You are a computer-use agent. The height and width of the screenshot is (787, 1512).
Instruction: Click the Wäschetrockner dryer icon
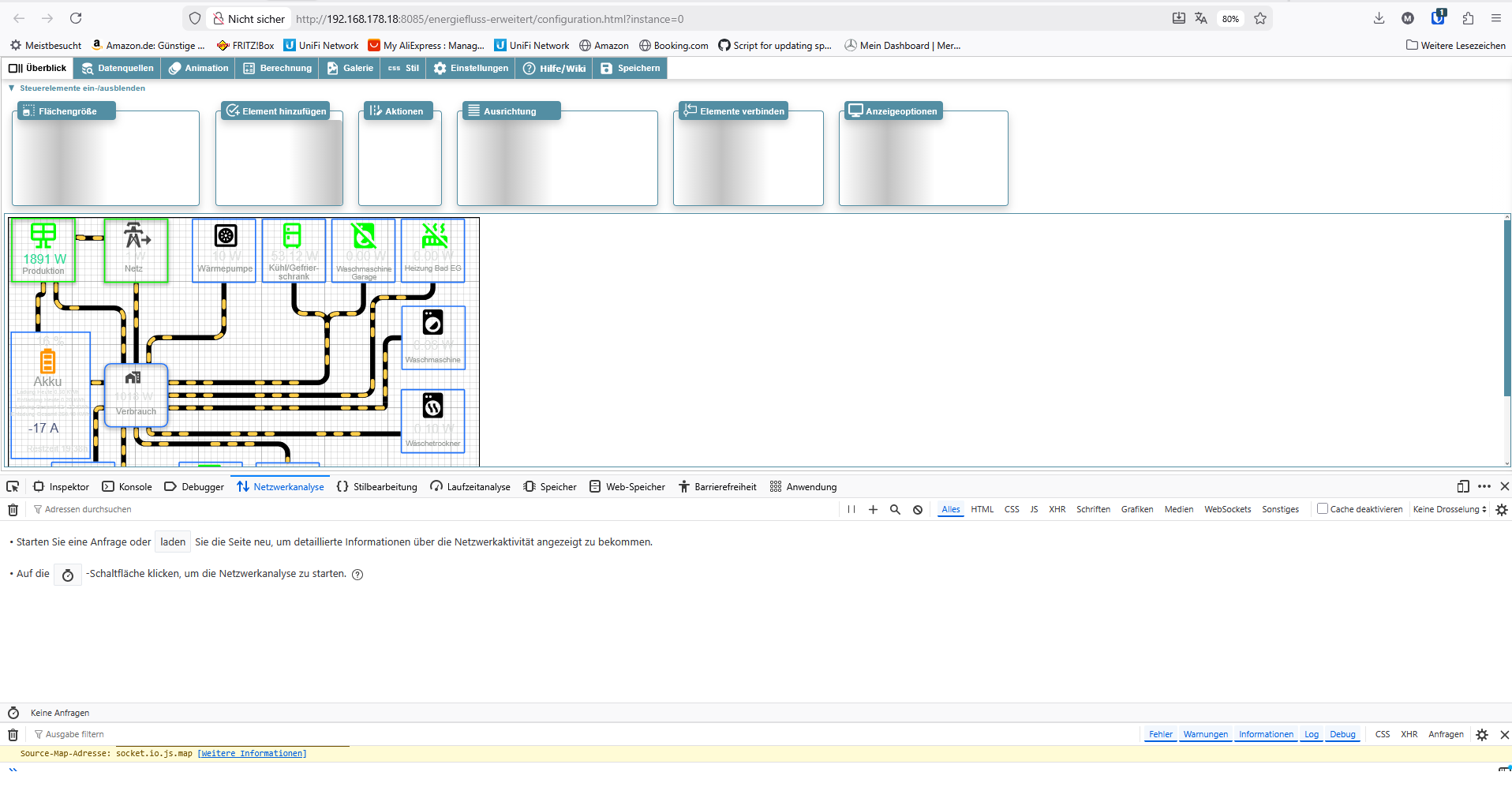click(x=432, y=407)
